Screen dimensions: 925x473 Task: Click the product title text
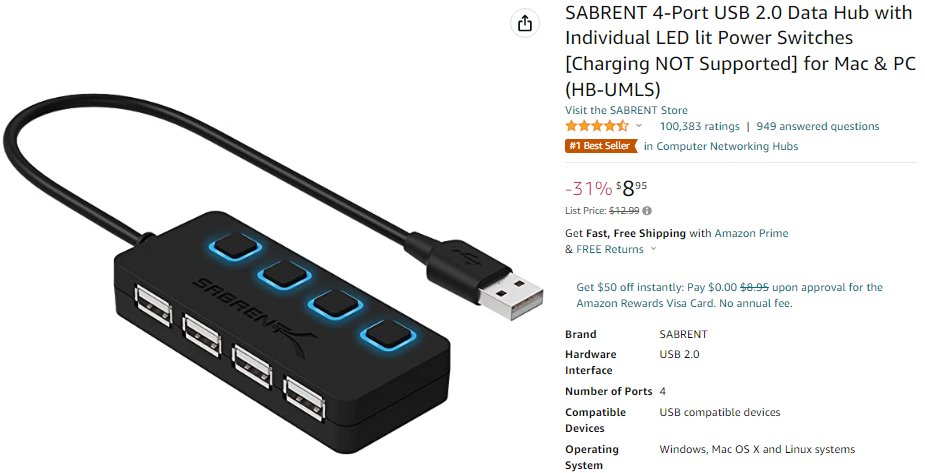point(740,51)
